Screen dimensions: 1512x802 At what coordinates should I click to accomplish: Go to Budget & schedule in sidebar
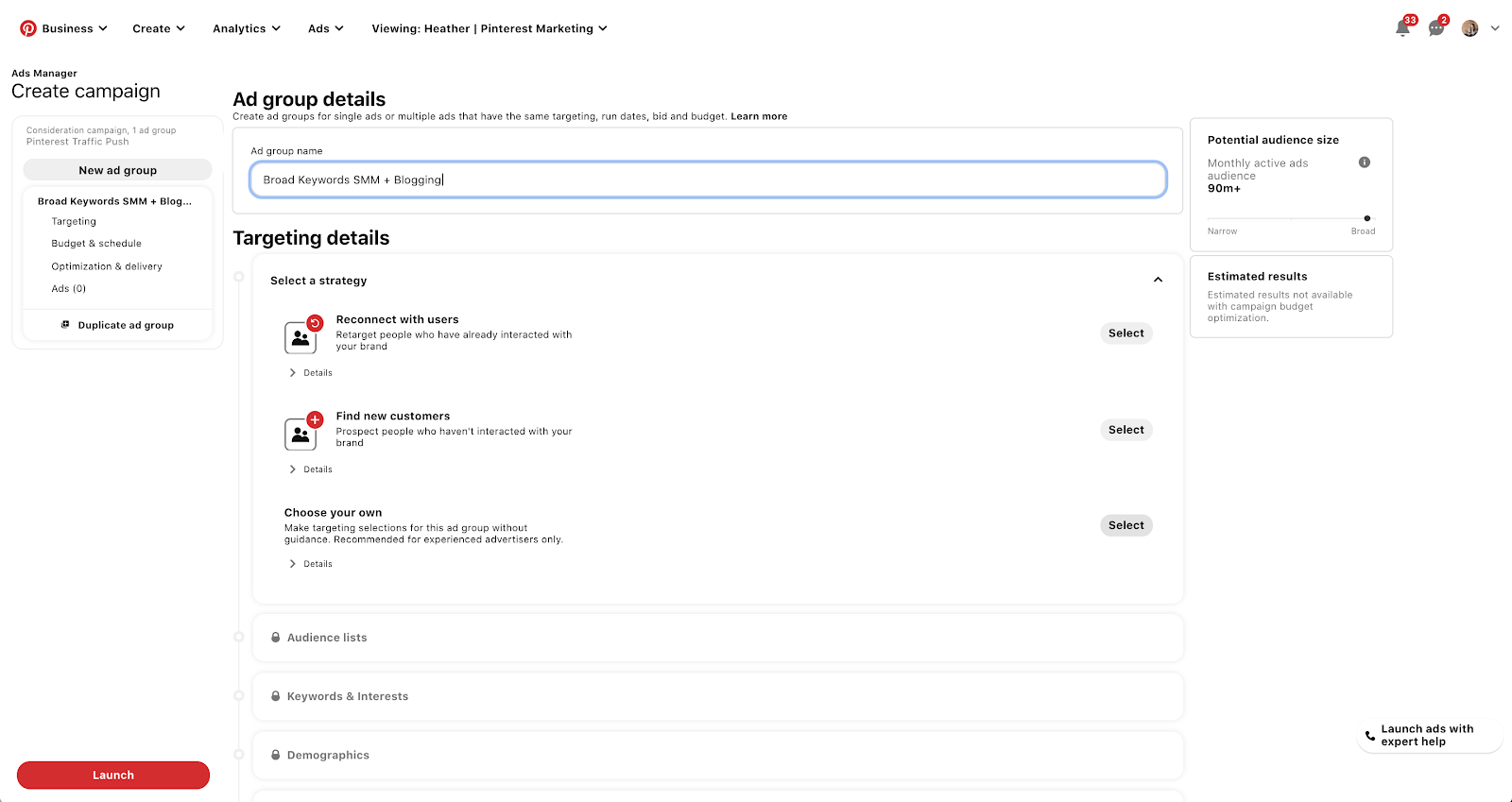(x=96, y=244)
